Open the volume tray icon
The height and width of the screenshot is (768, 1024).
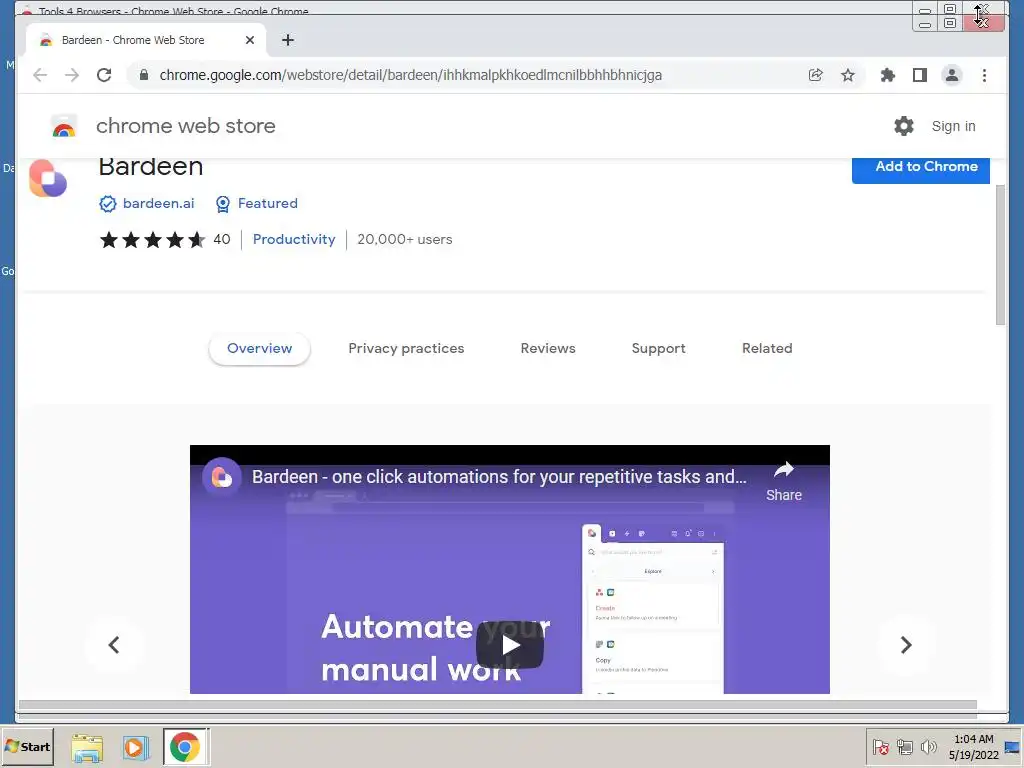(x=928, y=746)
